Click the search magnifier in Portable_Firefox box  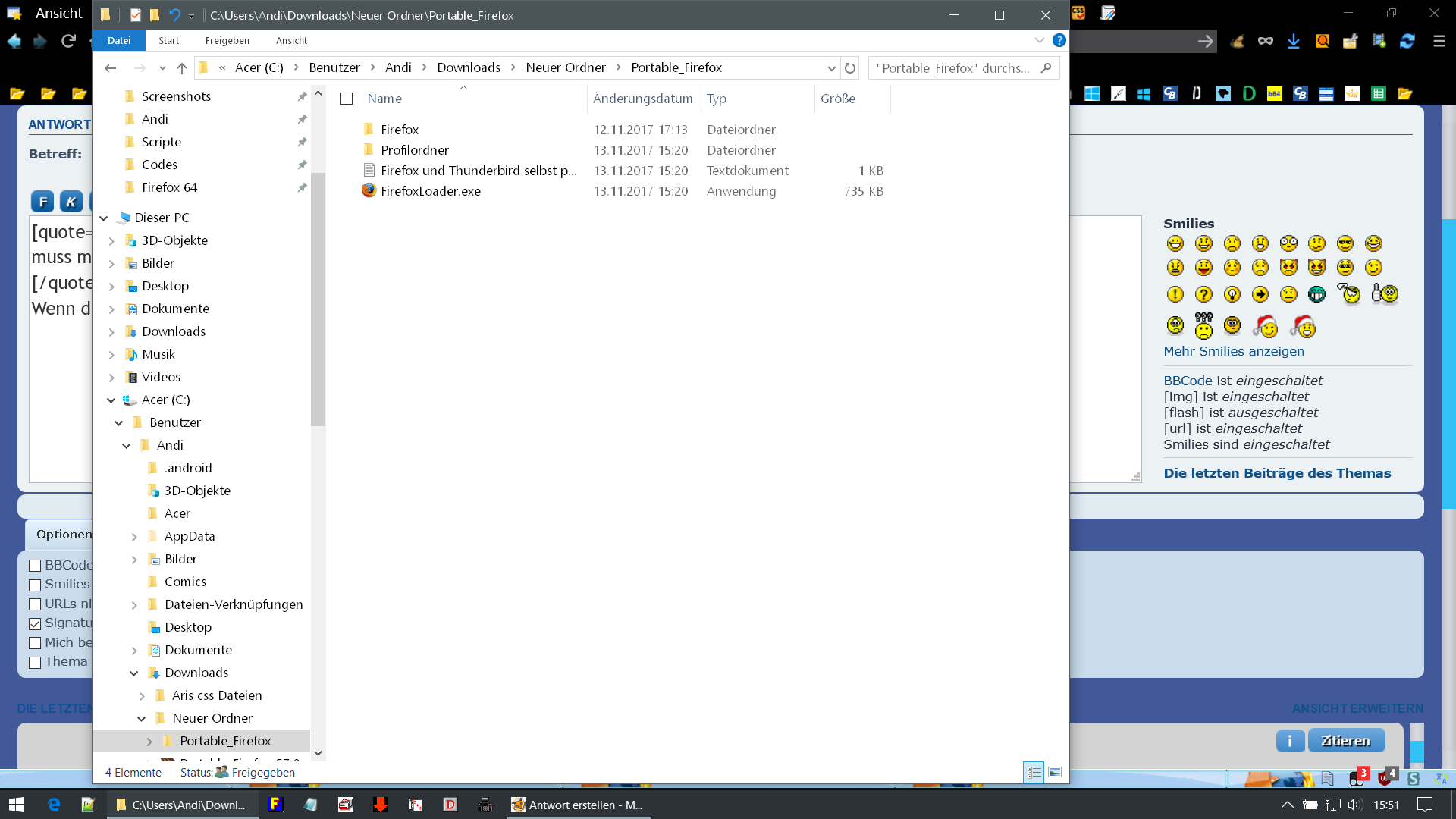pos(1046,68)
